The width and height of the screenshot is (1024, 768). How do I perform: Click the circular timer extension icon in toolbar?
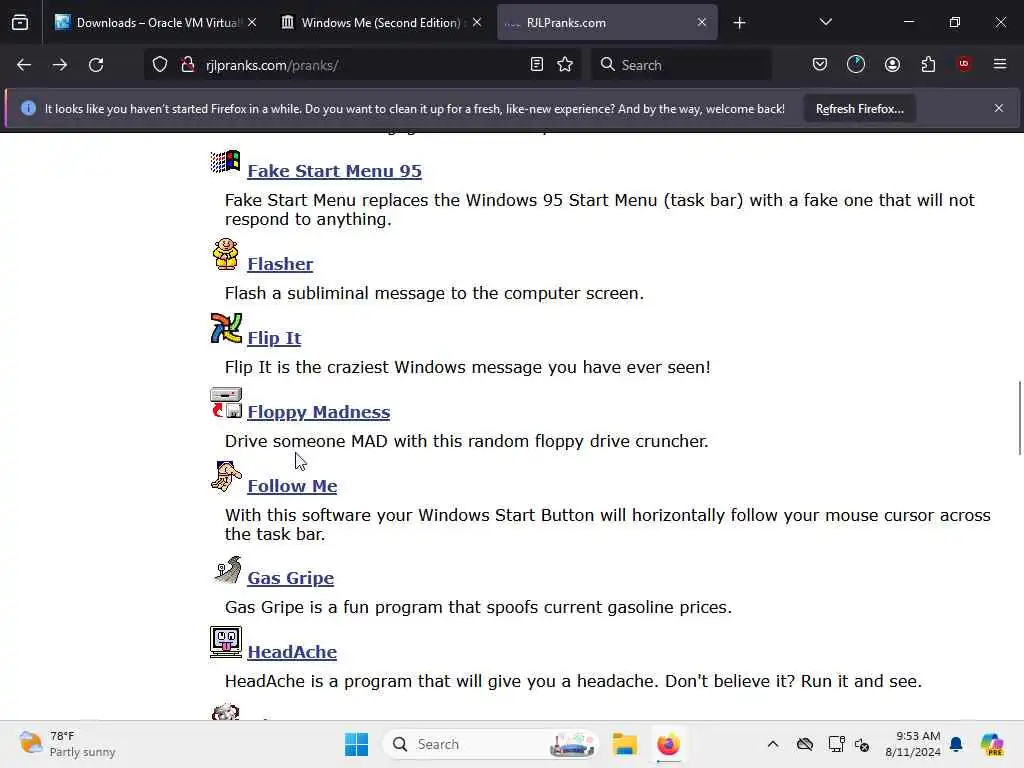(856, 65)
